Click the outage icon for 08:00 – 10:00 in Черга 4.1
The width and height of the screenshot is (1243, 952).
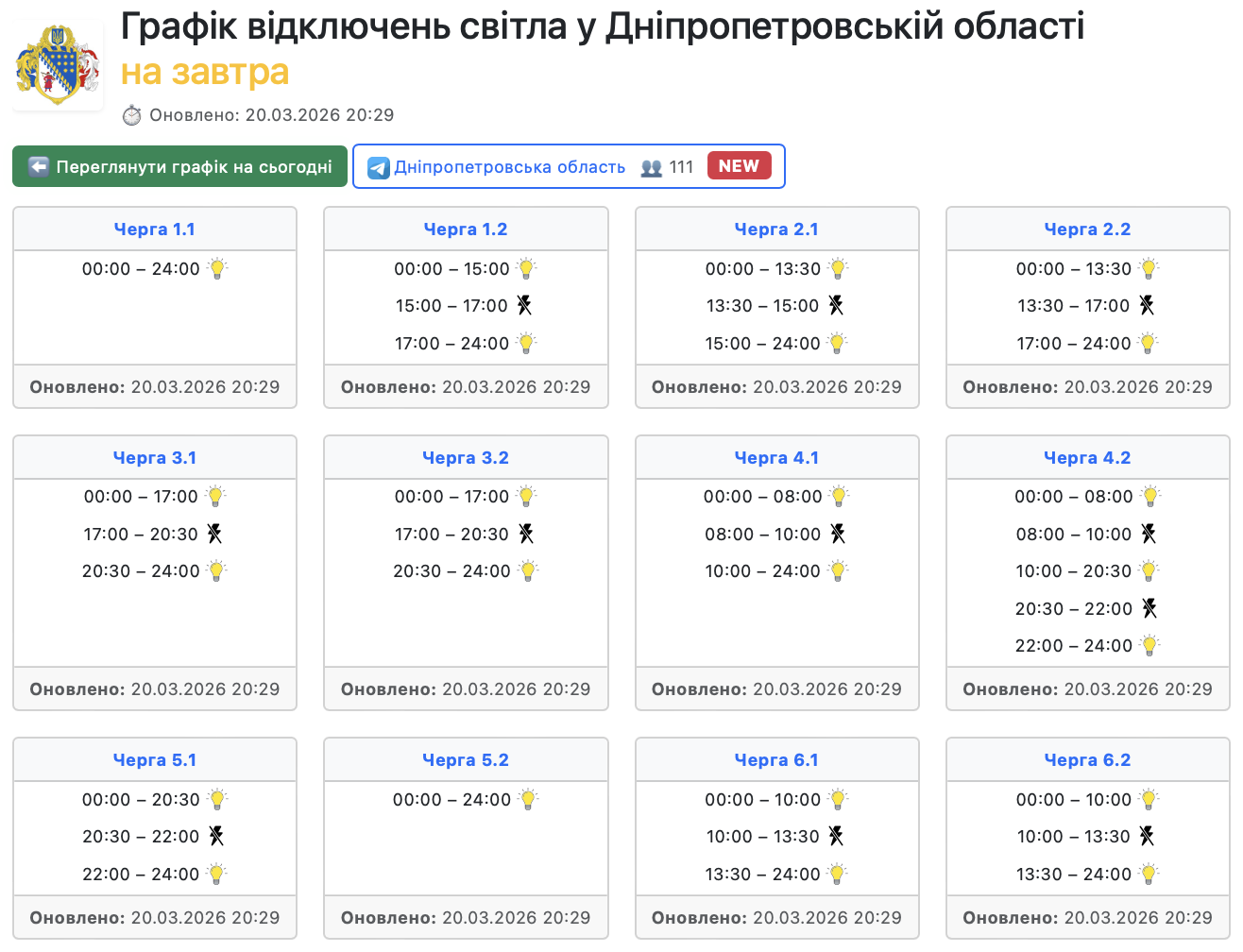[837, 535]
